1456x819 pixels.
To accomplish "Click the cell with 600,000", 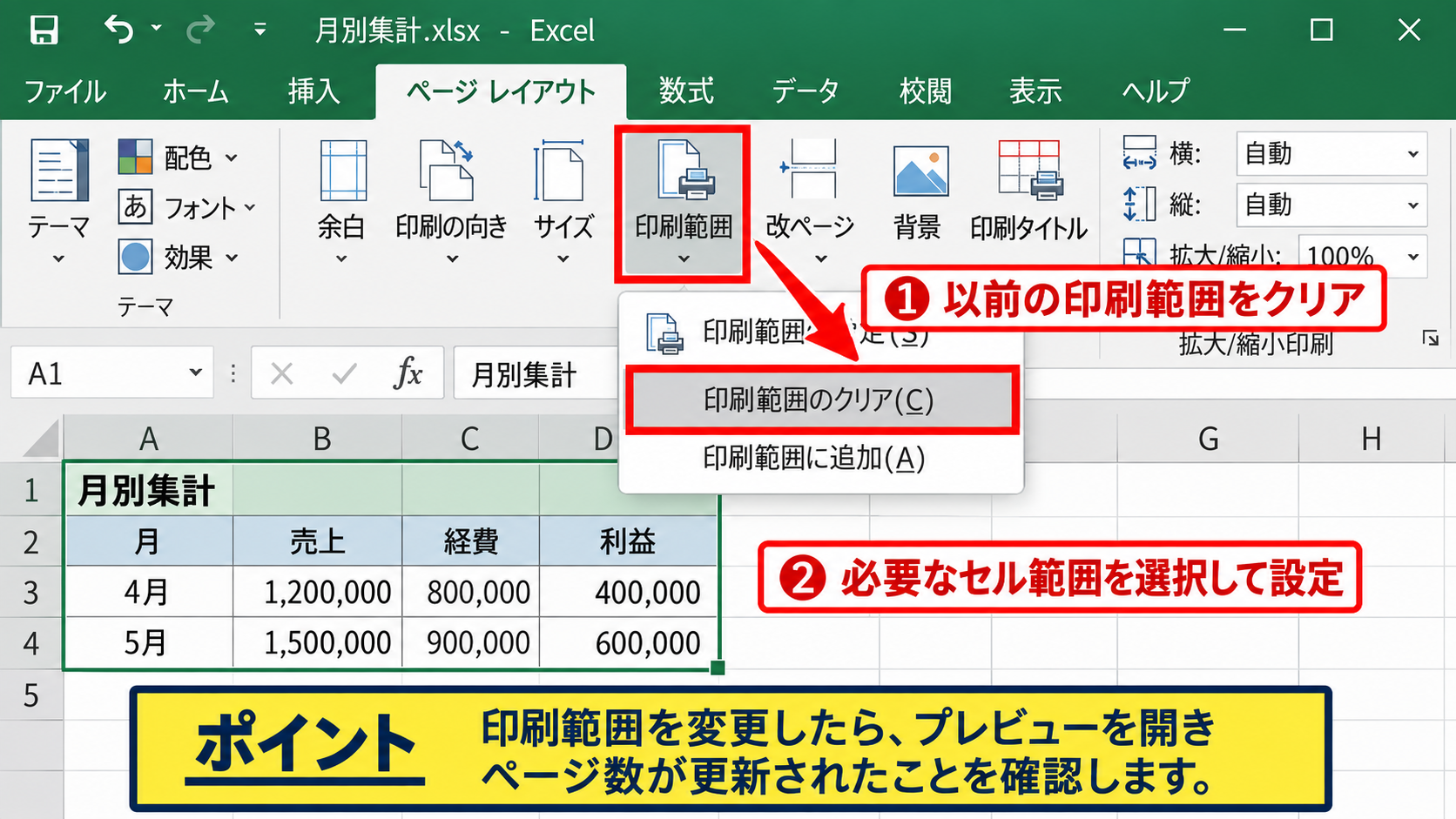I will tap(628, 642).
